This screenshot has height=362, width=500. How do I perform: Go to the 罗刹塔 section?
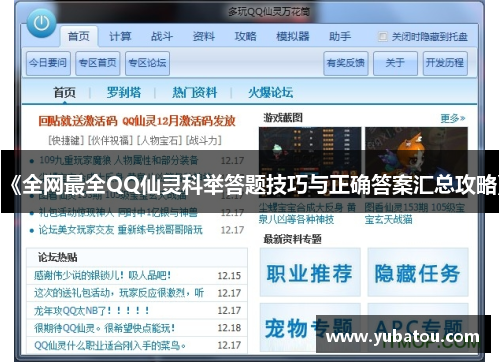click(124, 92)
